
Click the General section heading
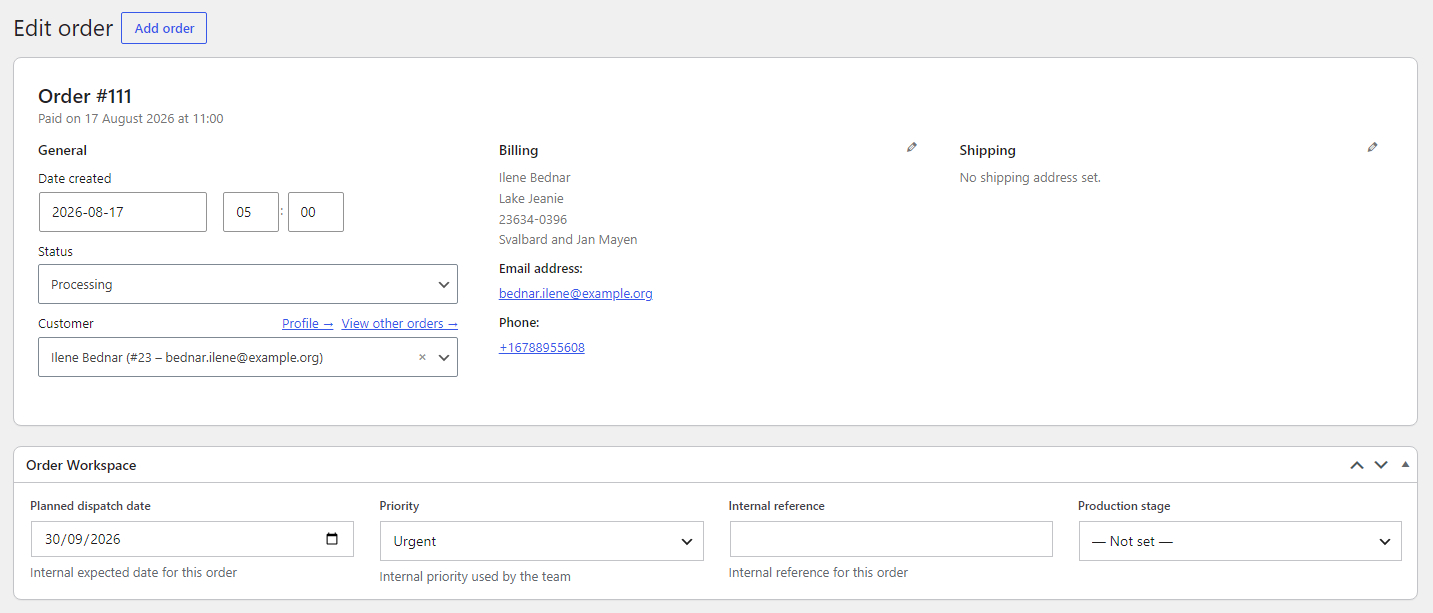63,150
